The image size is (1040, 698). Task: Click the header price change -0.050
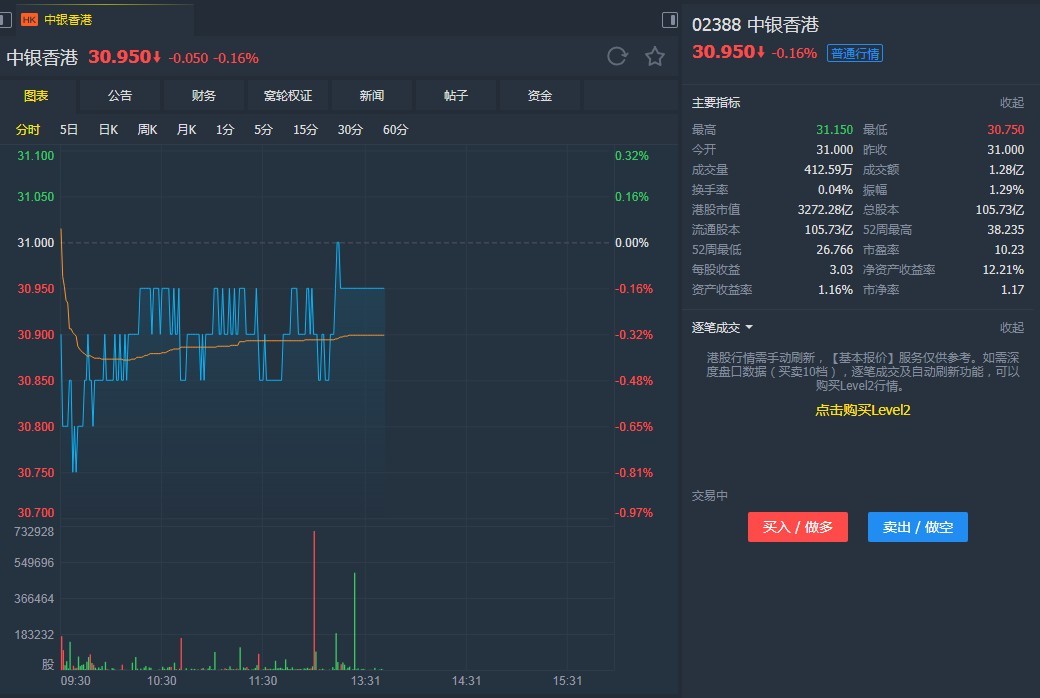188,58
